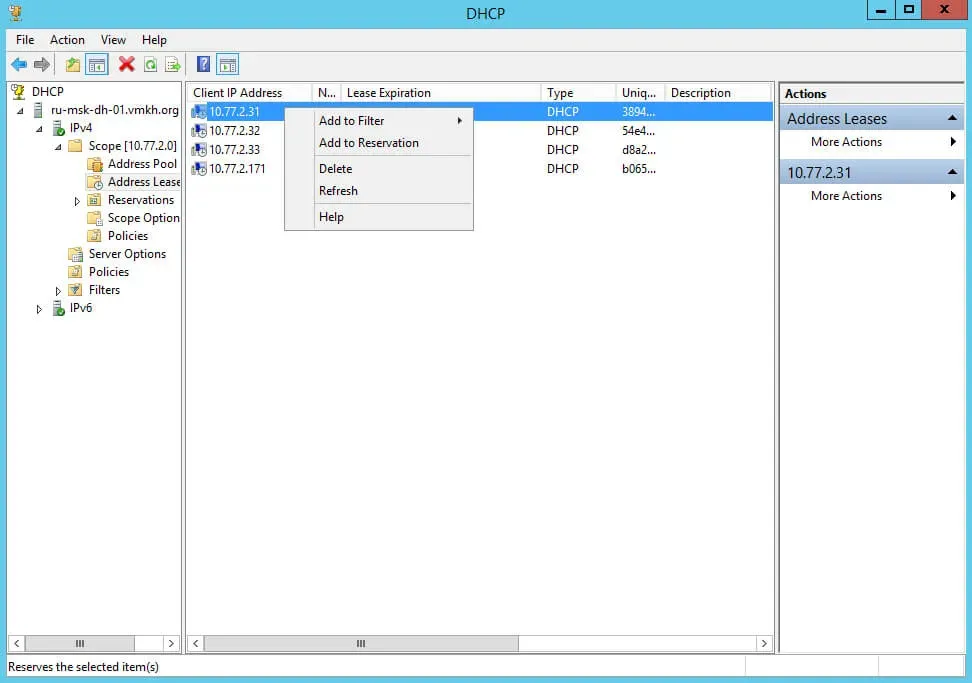Click the ru-msk-dh-01 server icon

click(x=38, y=110)
